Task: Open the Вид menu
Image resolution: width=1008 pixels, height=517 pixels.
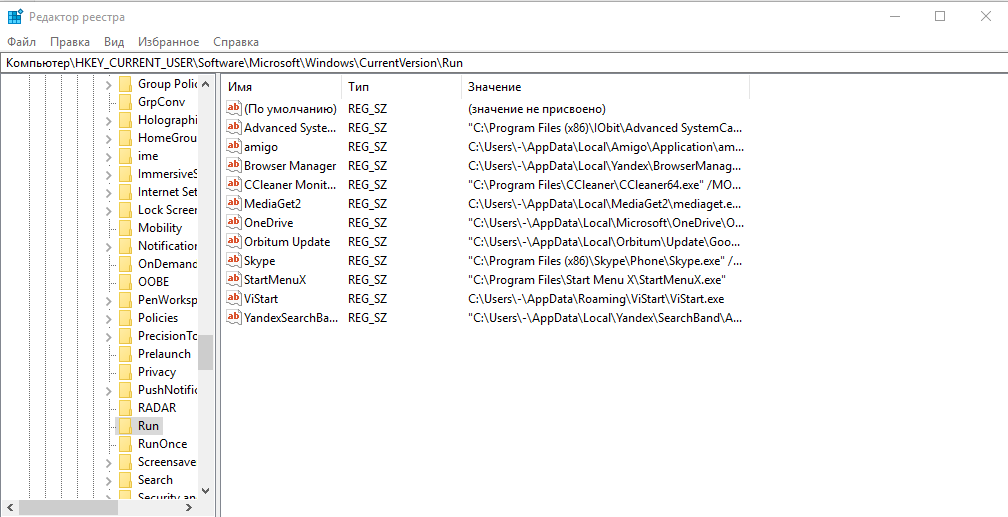Action: [114, 42]
